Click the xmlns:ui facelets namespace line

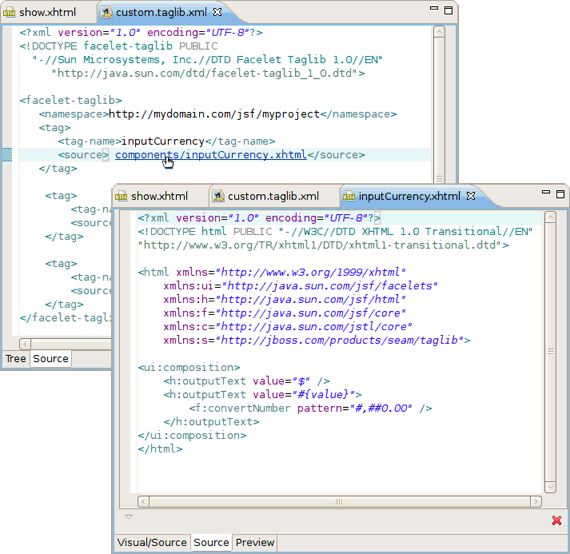click(300, 286)
